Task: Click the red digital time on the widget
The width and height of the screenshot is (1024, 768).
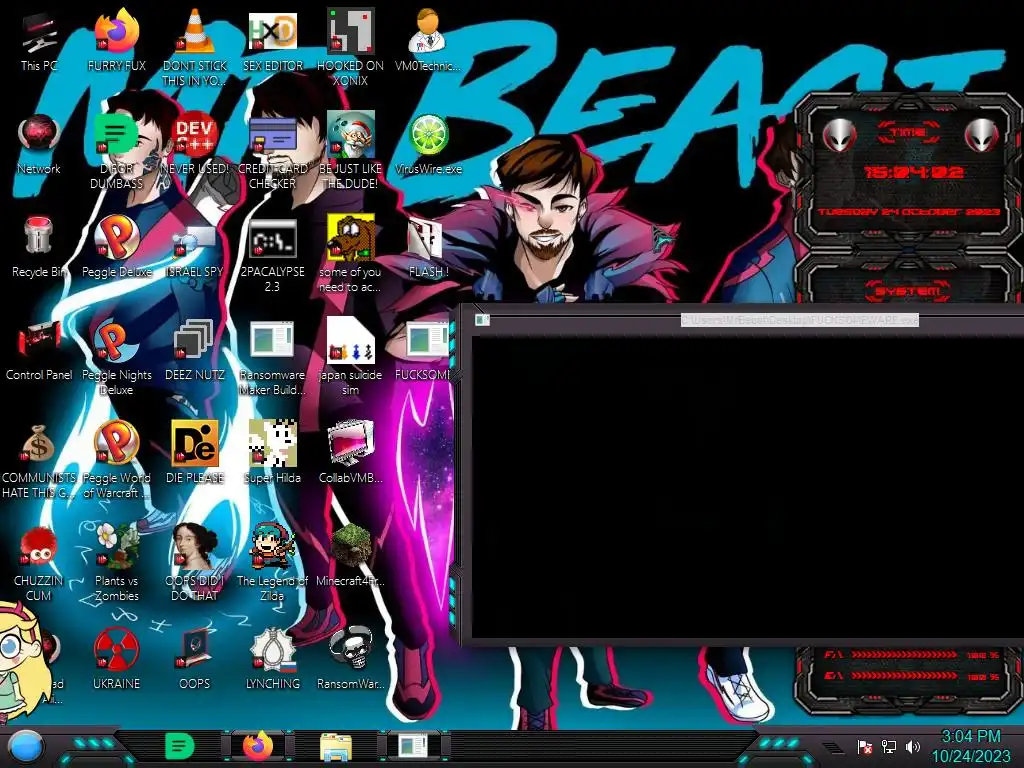Action: 913,172
